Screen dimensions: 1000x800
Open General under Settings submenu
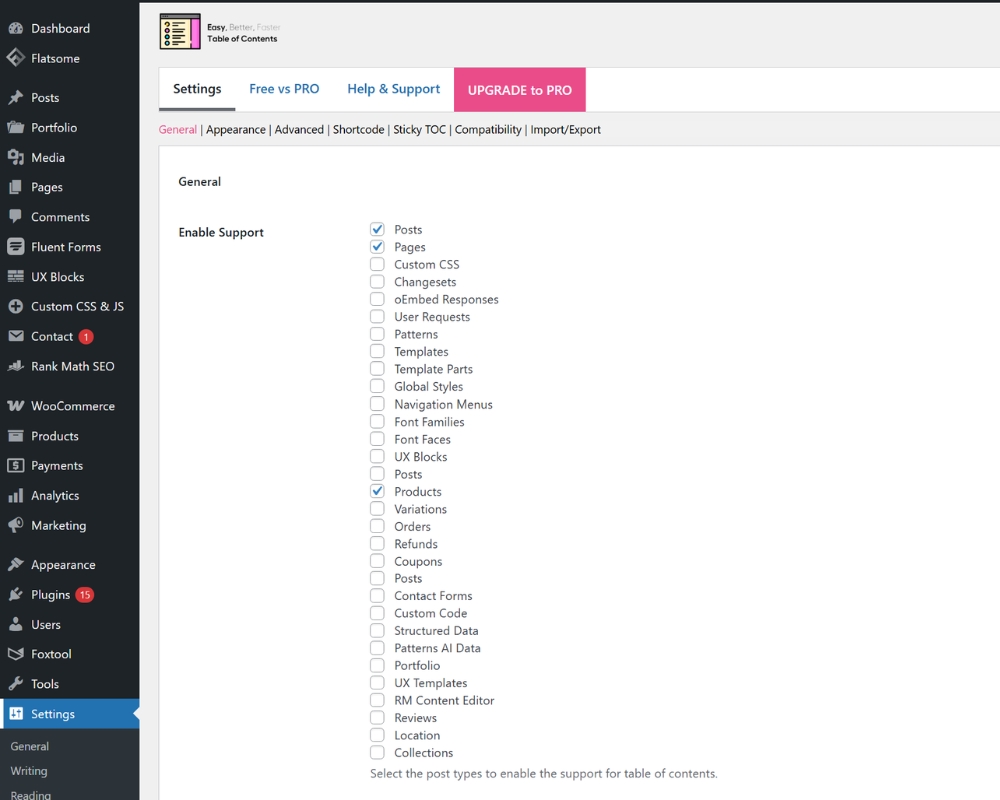click(29, 746)
